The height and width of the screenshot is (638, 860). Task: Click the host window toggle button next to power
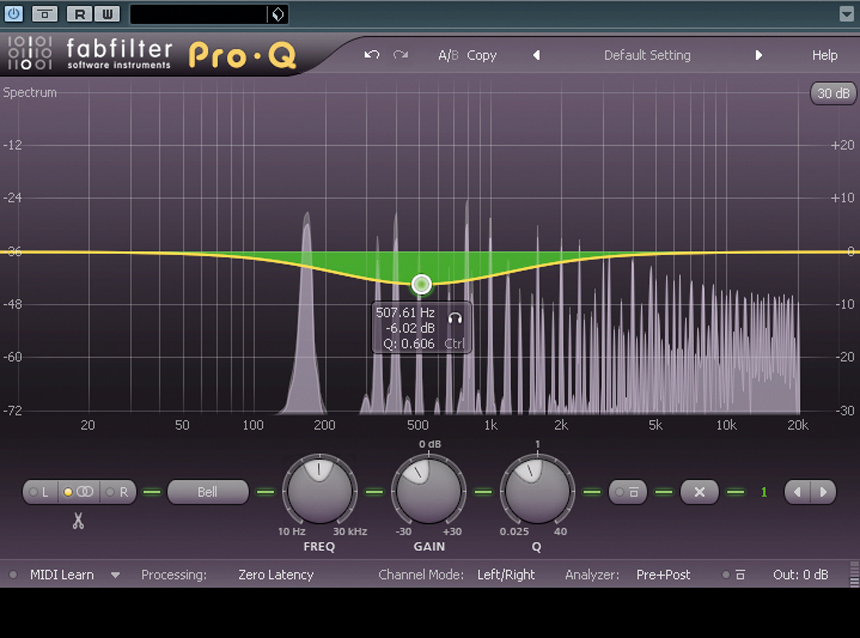pos(44,14)
